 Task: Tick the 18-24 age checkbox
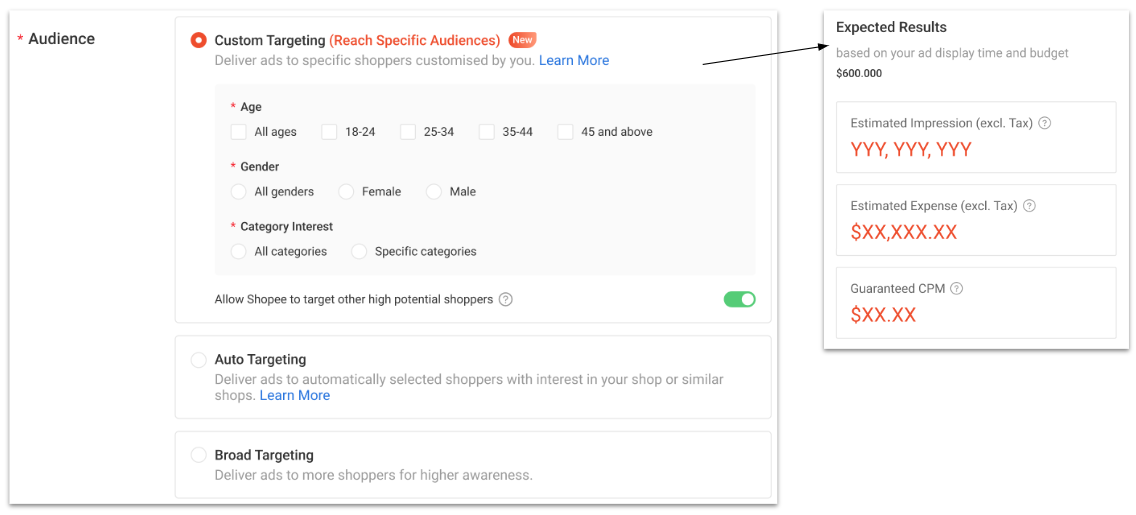330,132
